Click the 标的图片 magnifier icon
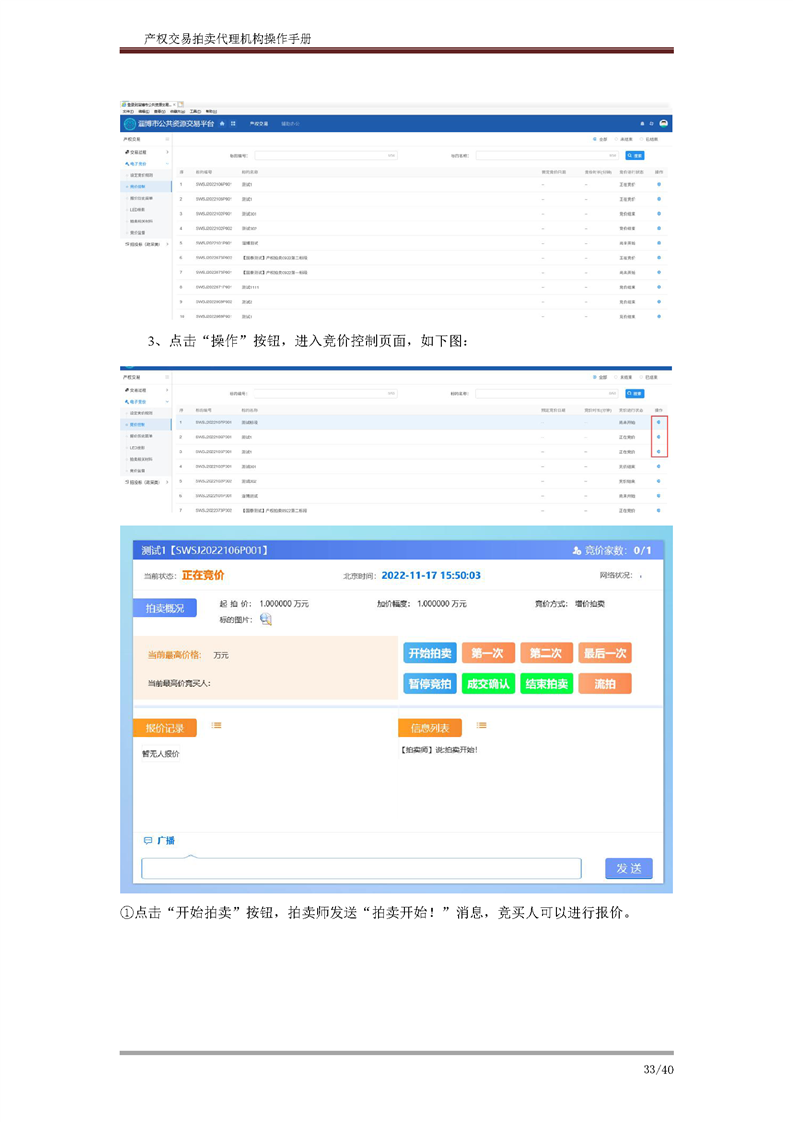This screenshot has width=793, height=1122. pos(265,619)
